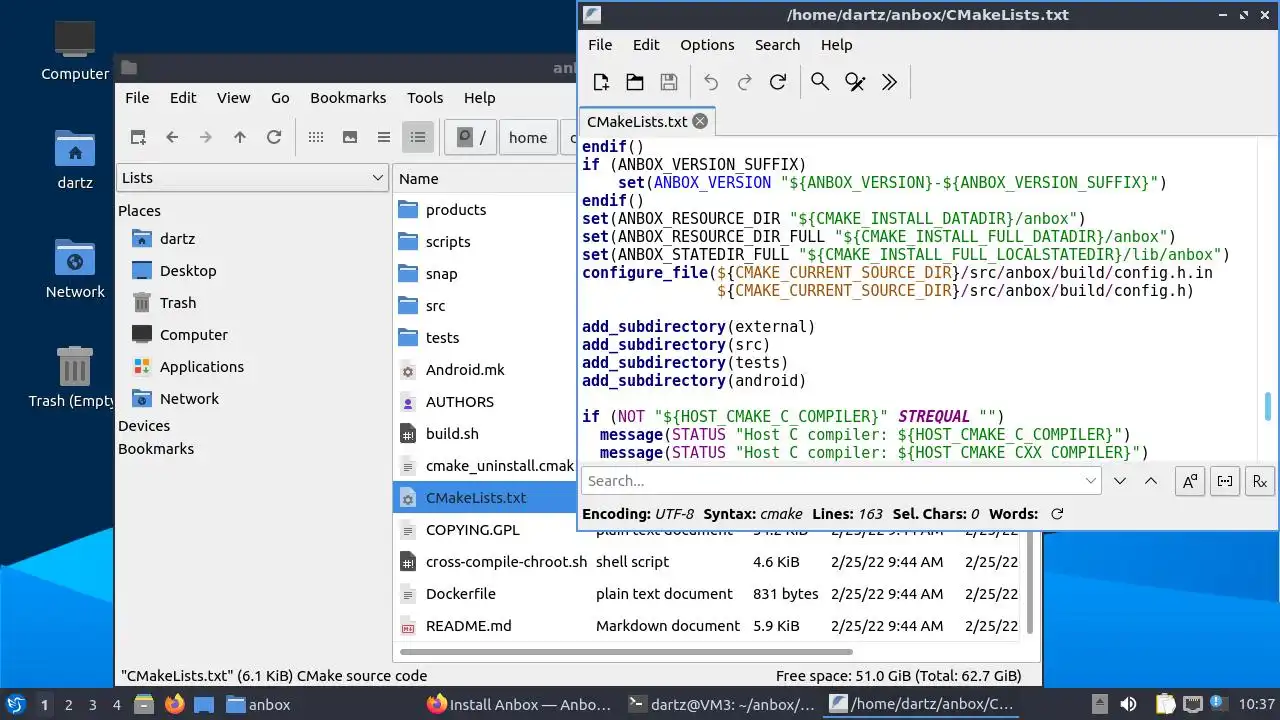Click the volume icon in system tray
The width and height of the screenshot is (1280, 720).
coord(1128,704)
